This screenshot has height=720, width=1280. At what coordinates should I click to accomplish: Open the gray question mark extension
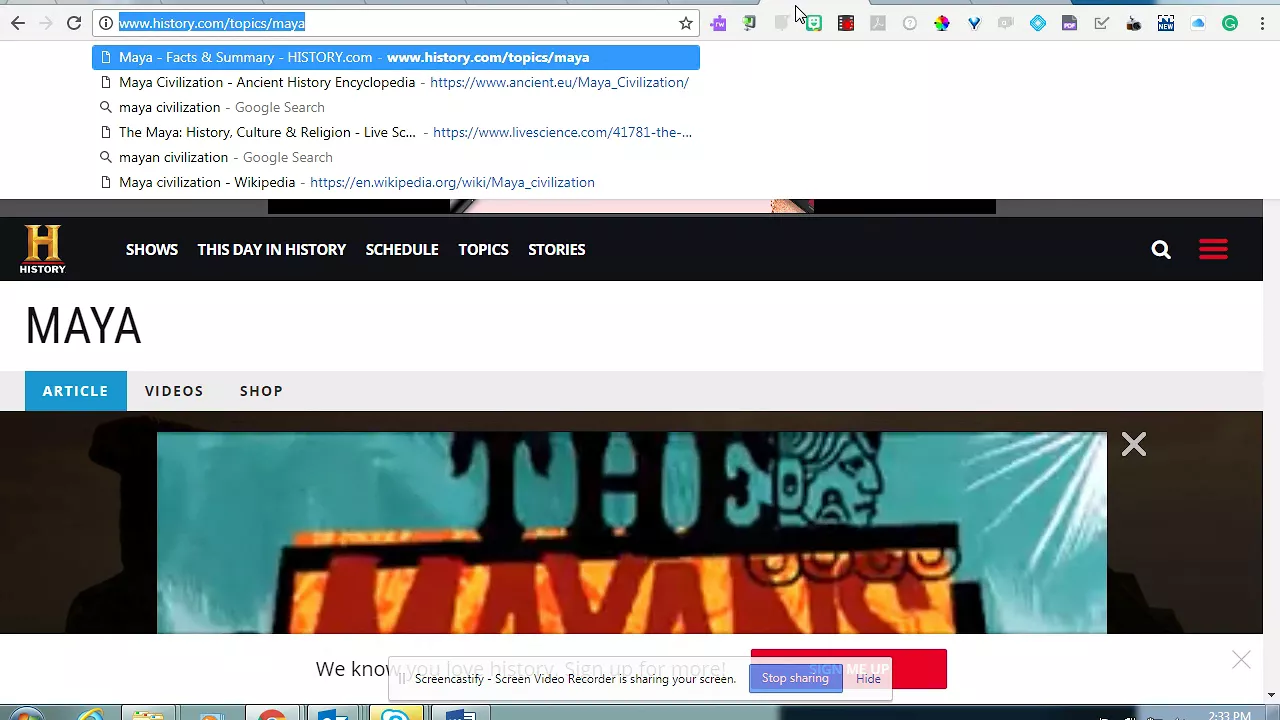(x=910, y=23)
